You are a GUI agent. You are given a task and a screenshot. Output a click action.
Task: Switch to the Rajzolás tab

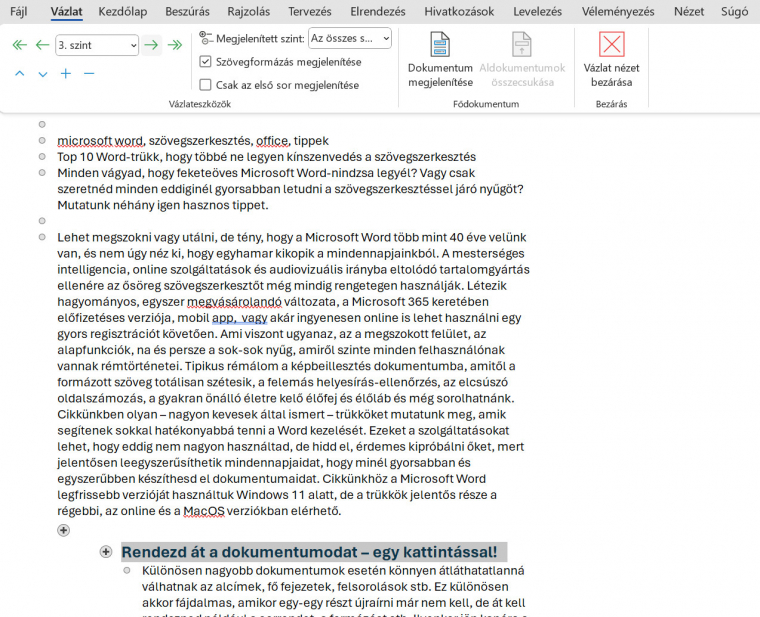(x=249, y=11)
